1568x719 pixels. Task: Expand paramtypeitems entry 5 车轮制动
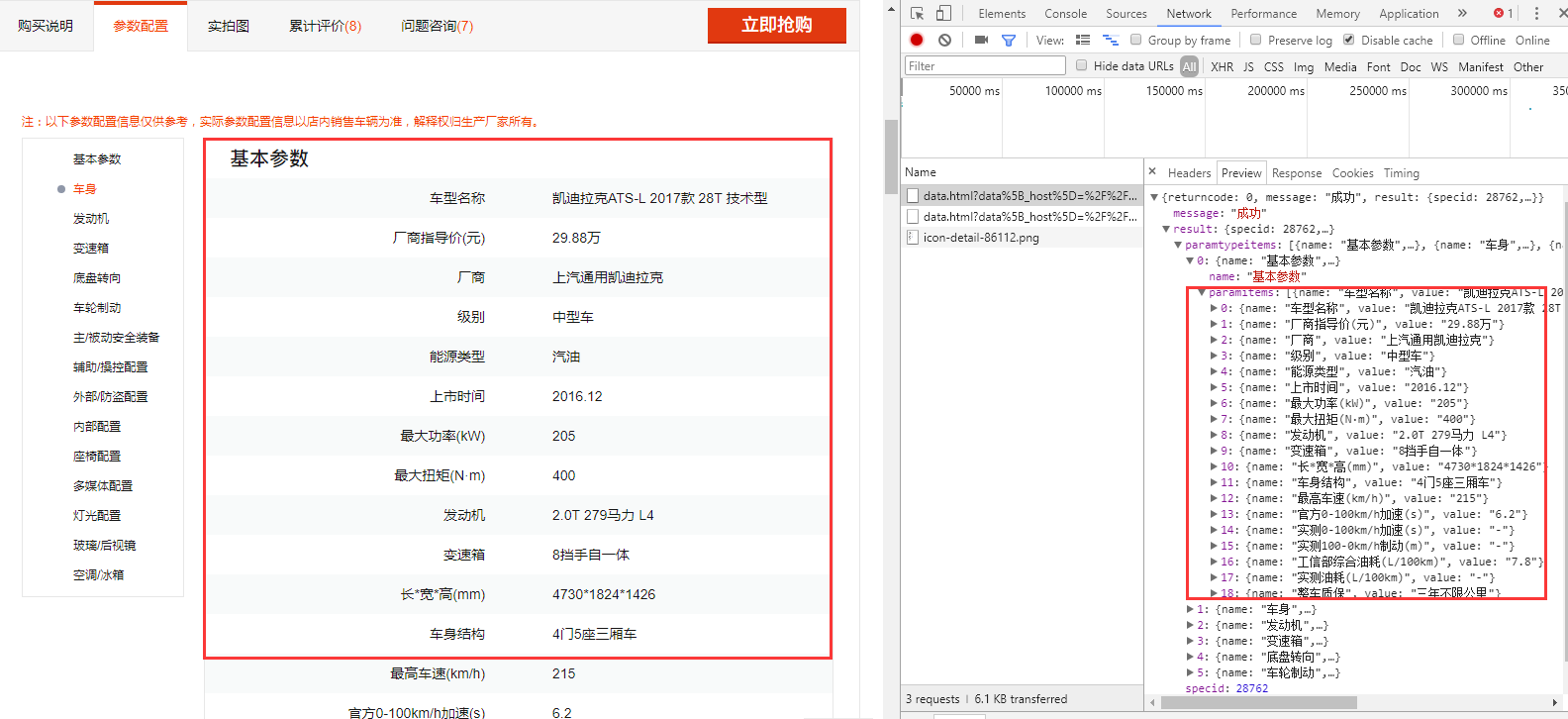point(1190,672)
